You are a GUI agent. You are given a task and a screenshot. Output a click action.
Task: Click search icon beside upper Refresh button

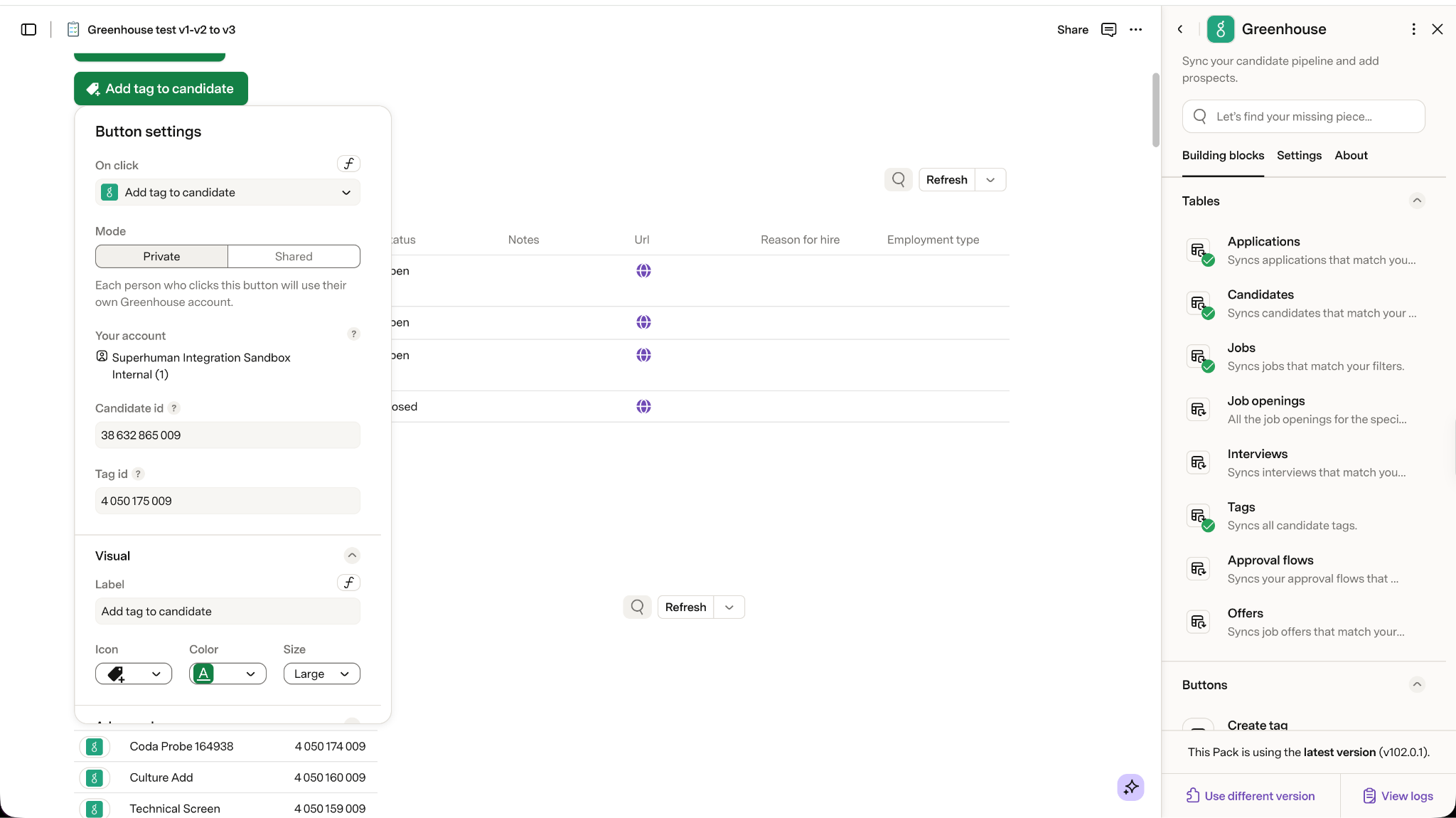pos(899,180)
